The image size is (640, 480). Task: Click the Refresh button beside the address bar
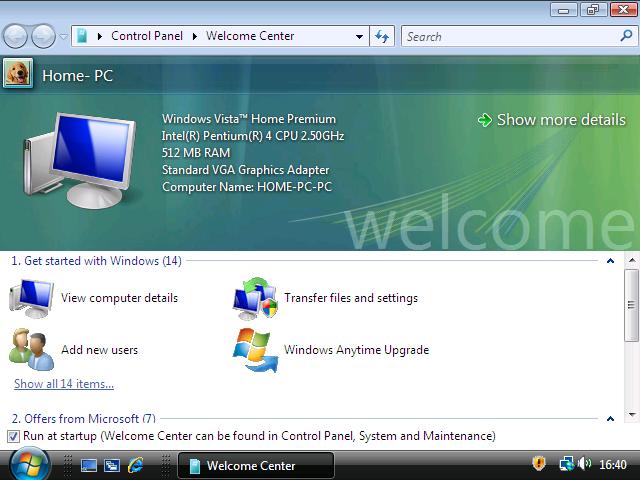382,36
